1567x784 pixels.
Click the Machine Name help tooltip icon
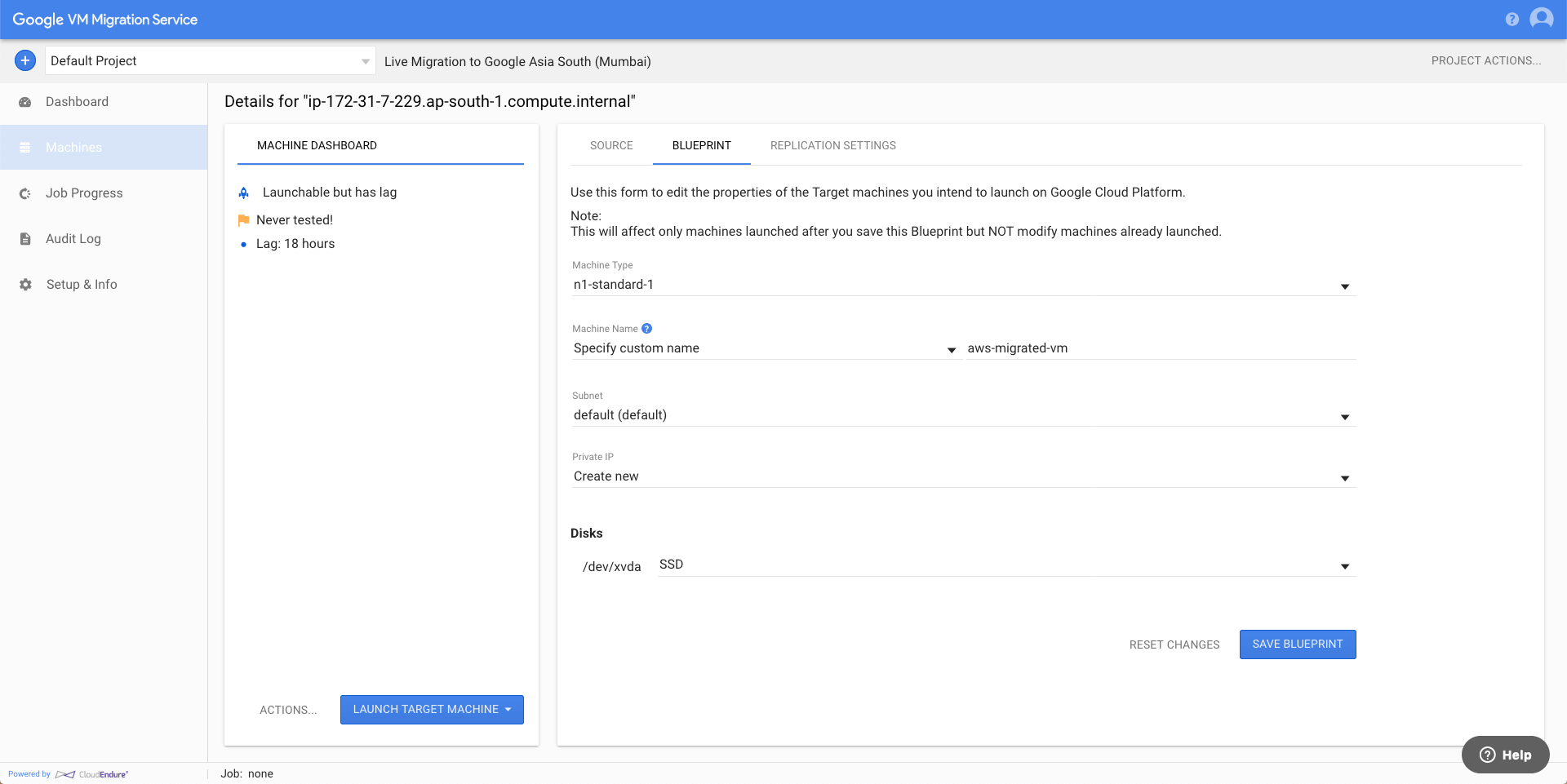[646, 329]
